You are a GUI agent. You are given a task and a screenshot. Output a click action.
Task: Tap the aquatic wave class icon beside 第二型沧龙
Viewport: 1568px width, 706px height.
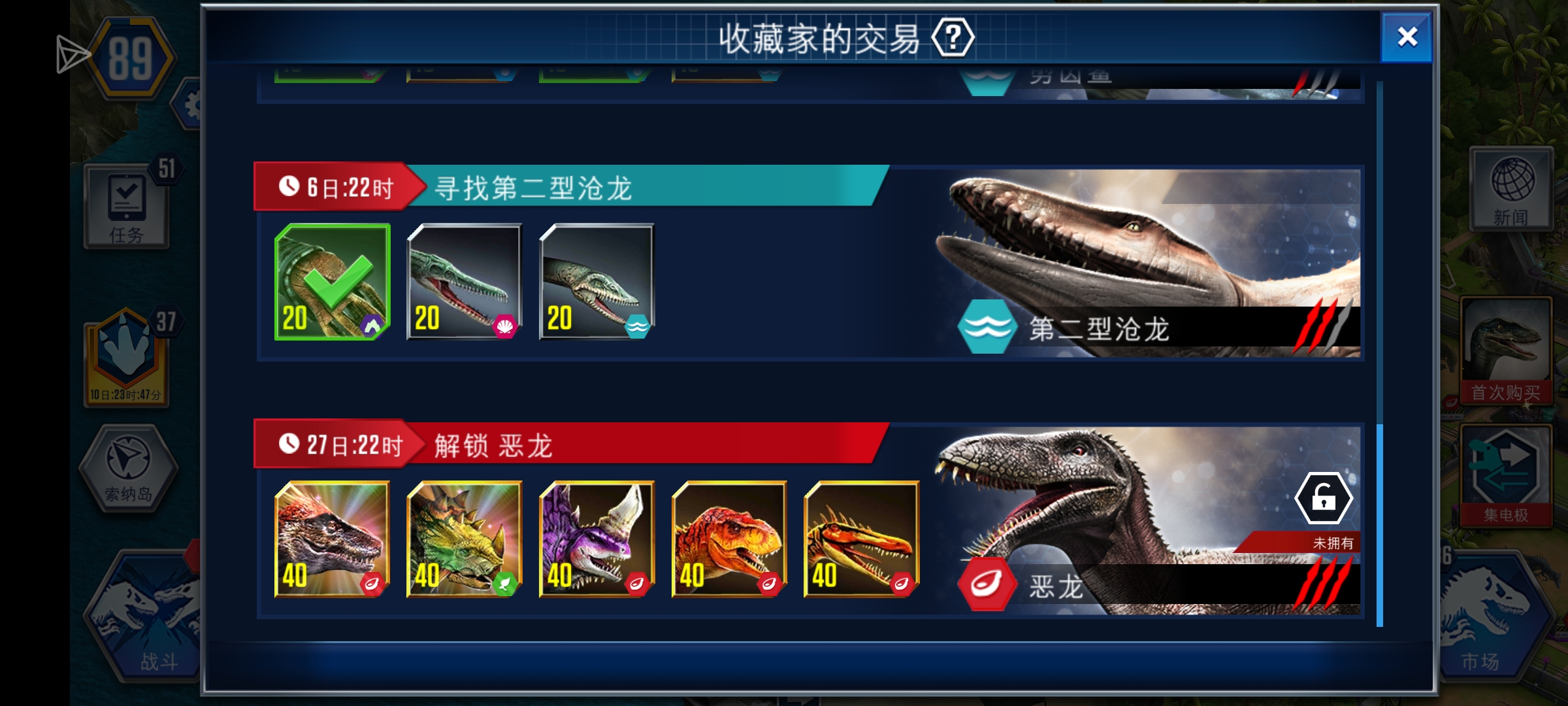[x=987, y=327]
